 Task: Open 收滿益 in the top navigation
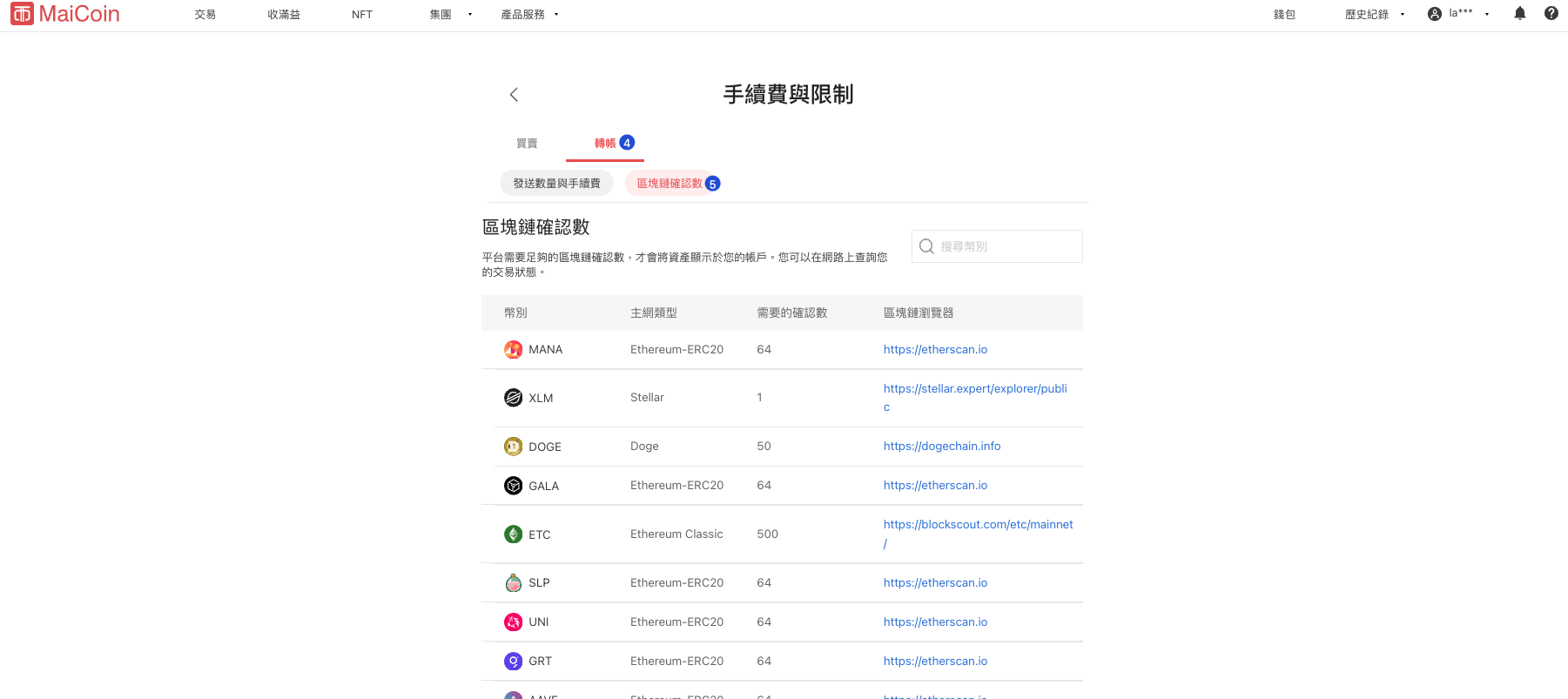(x=284, y=15)
